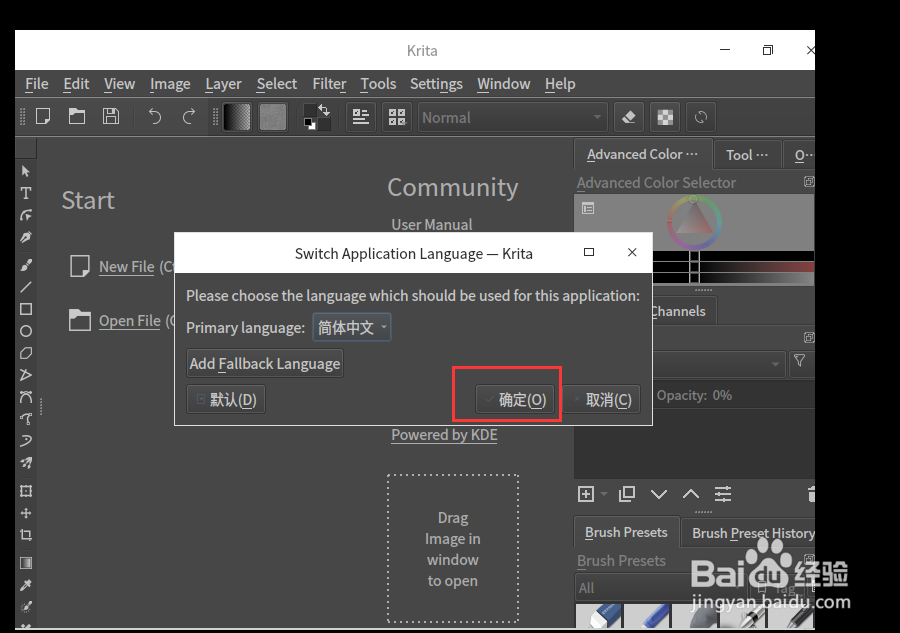The image size is (900, 633).
Task: Open the brush presets grid chooser
Action: click(x=397, y=117)
